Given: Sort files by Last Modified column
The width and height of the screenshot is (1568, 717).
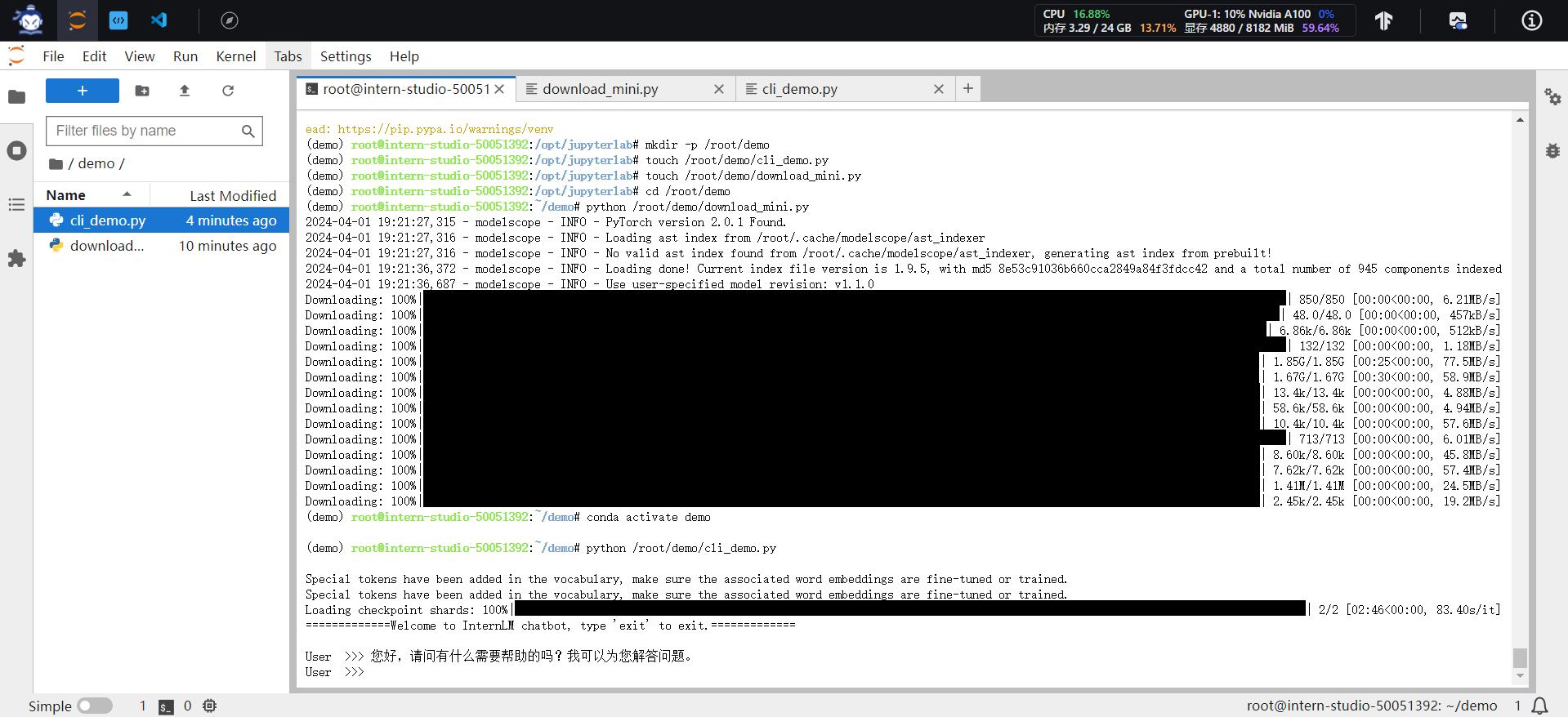Looking at the screenshot, I should click(233, 196).
